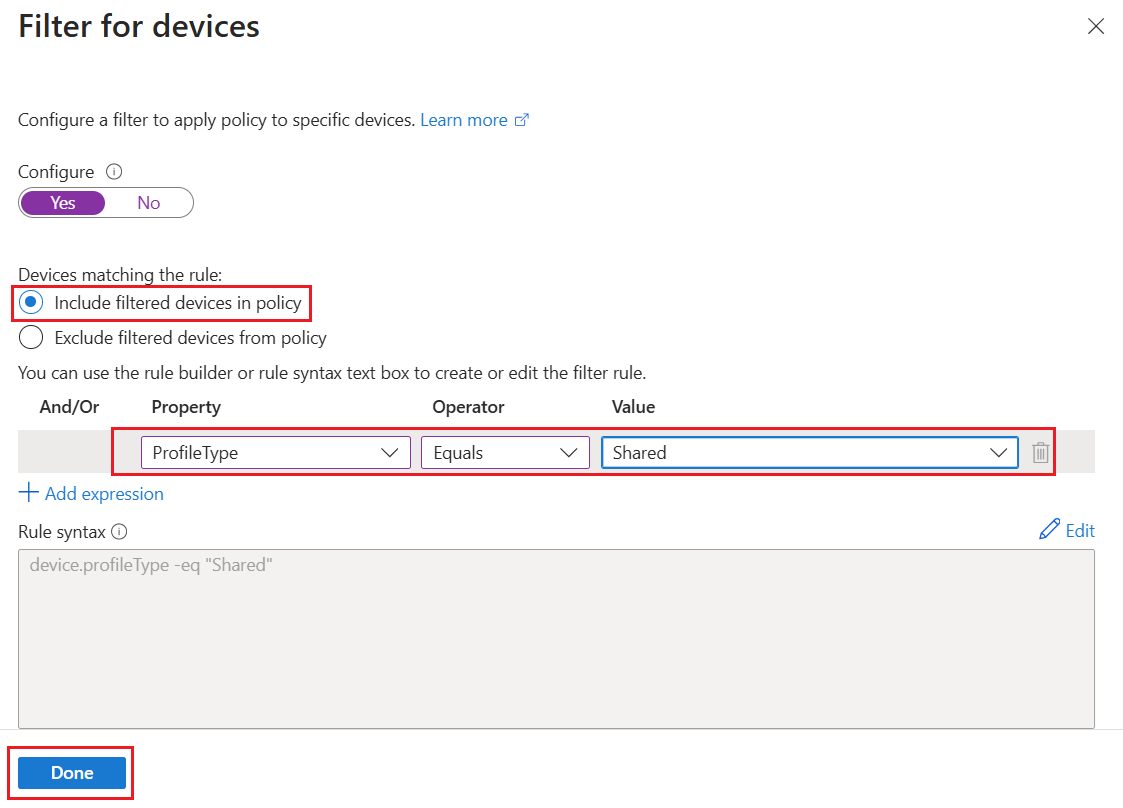Click the plus icon to add expression

point(30,493)
